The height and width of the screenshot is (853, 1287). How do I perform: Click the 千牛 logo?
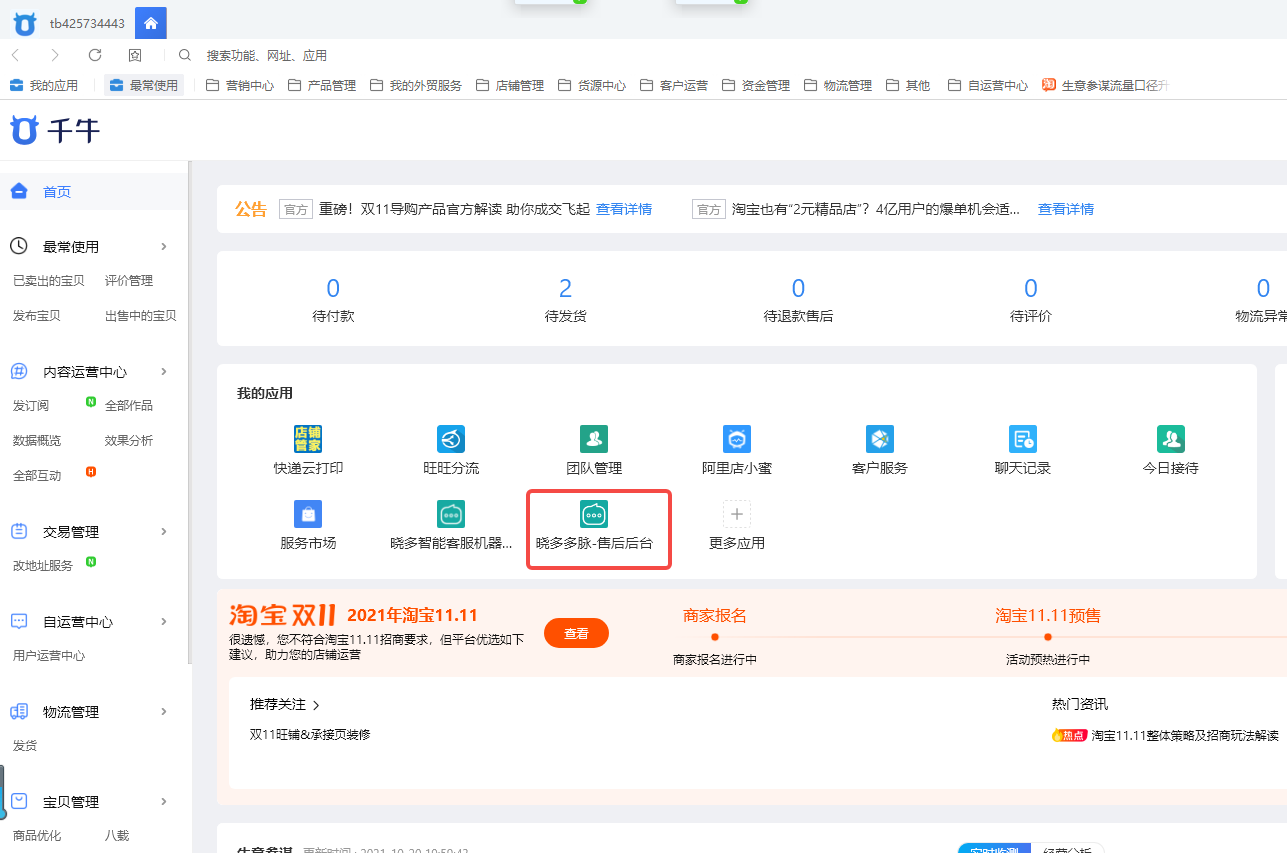(54, 130)
